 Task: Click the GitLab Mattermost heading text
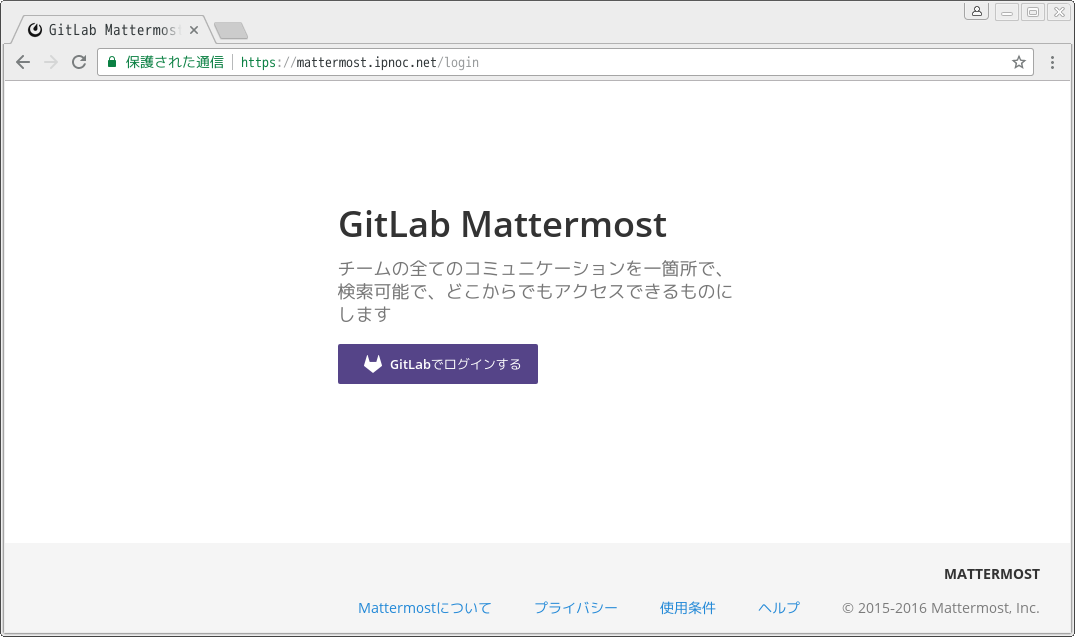[502, 224]
